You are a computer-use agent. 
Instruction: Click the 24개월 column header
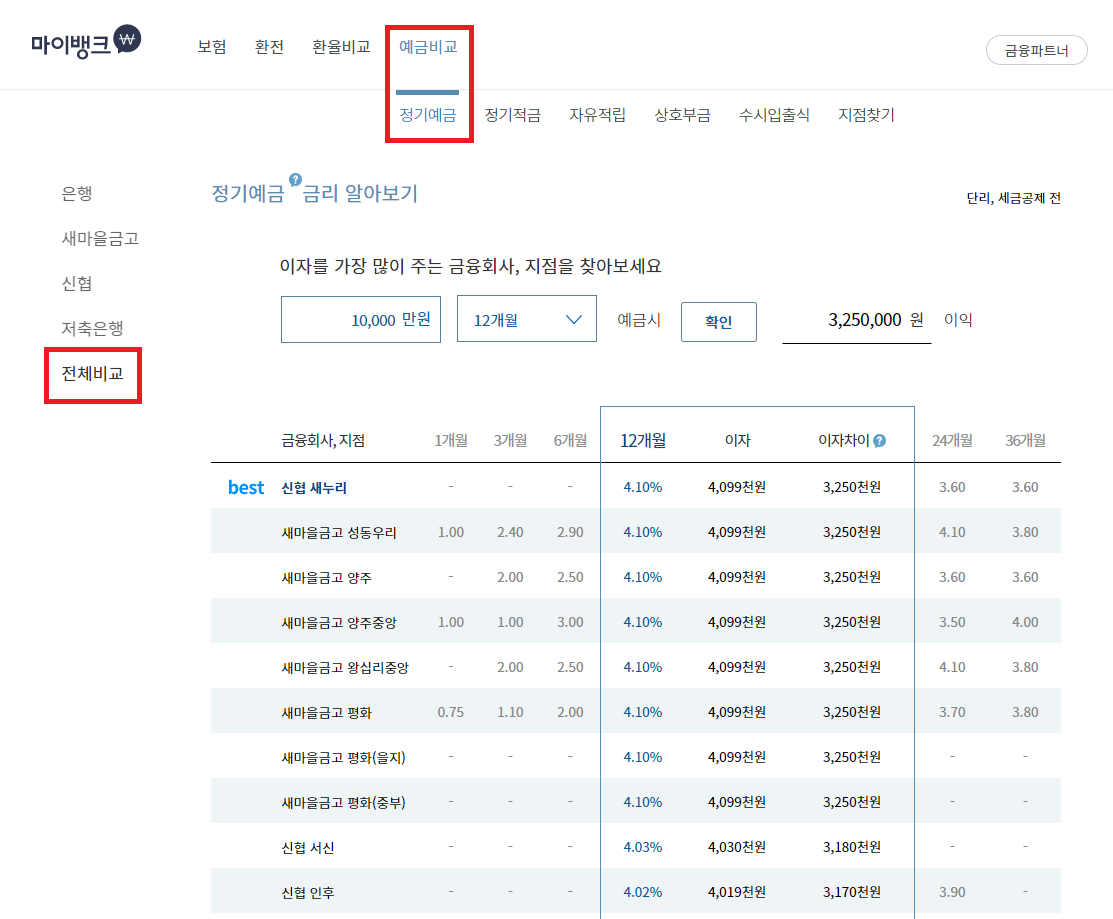tap(952, 441)
